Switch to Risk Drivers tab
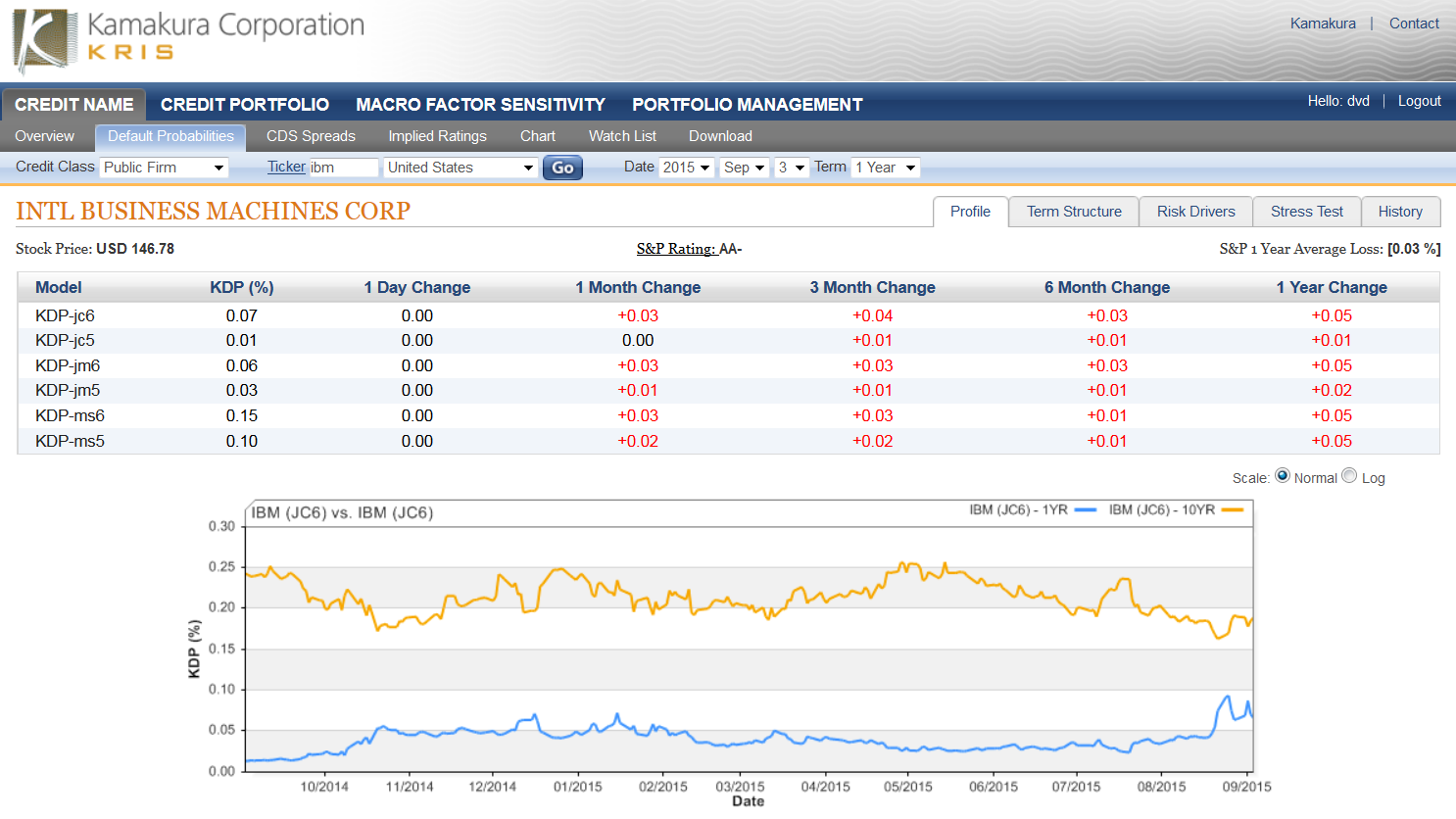Screen dimensions: 1456x819 pyautogui.click(x=1196, y=212)
